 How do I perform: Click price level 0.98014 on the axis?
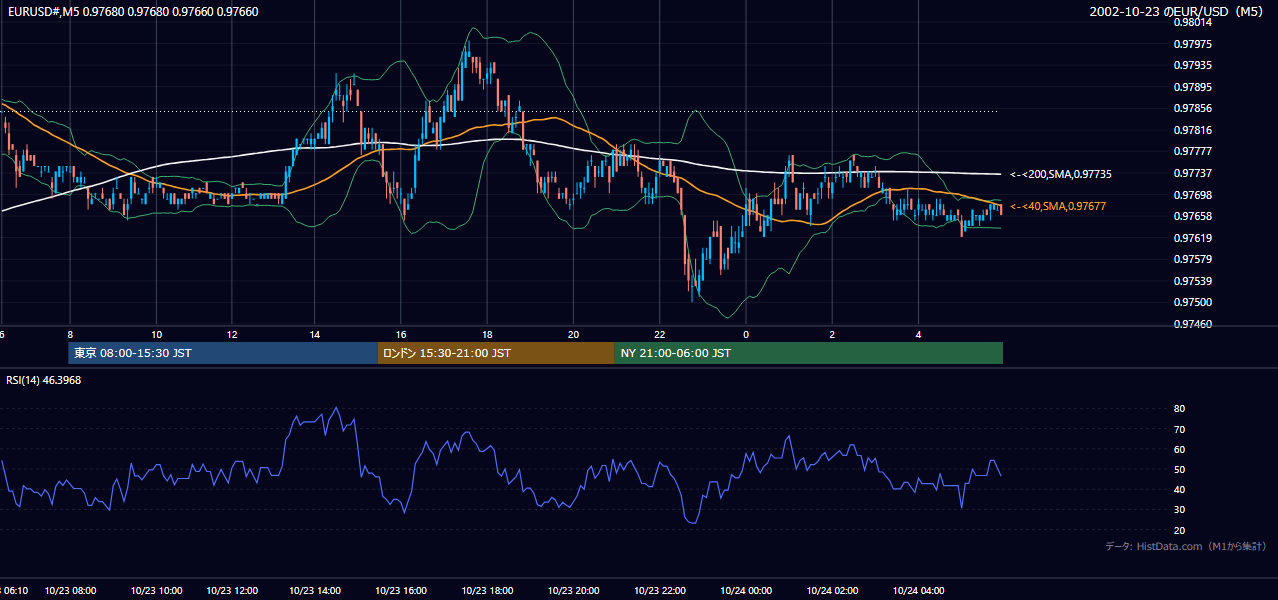(1193, 23)
